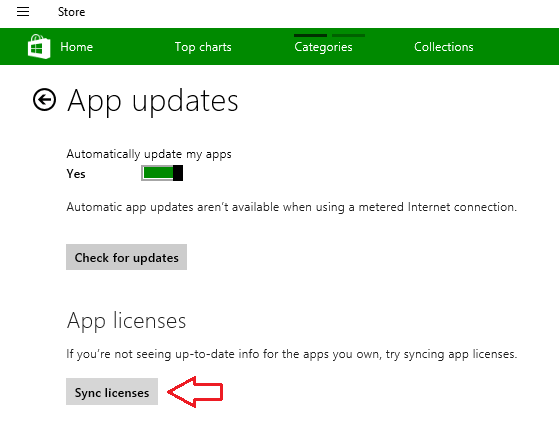Open the hamburger menu
The width and height of the screenshot is (559, 426).
point(23,12)
